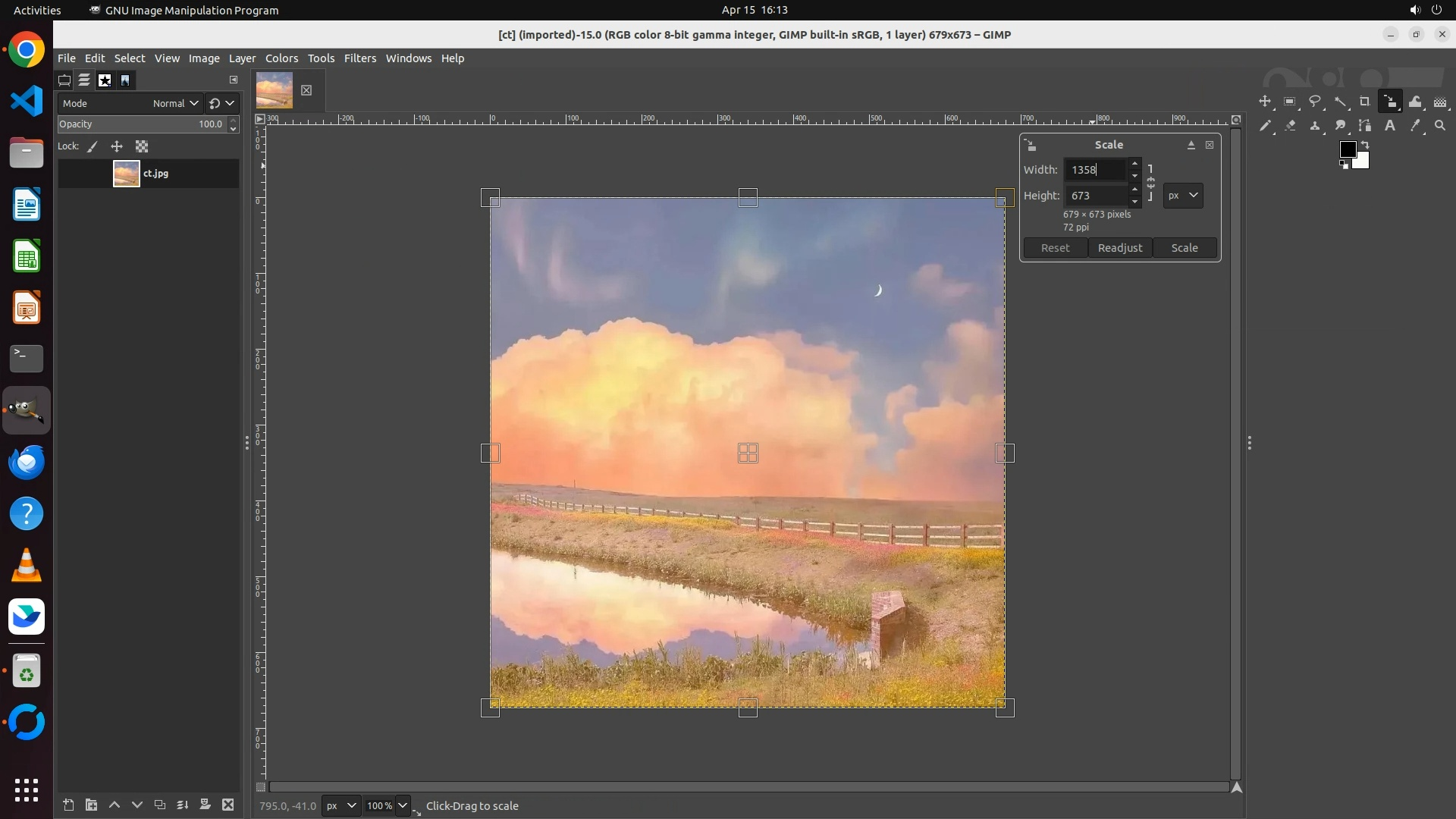This screenshot has width=1456, height=819.
Task: Select the Clone stamp tool
Action: click(x=1315, y=126)
